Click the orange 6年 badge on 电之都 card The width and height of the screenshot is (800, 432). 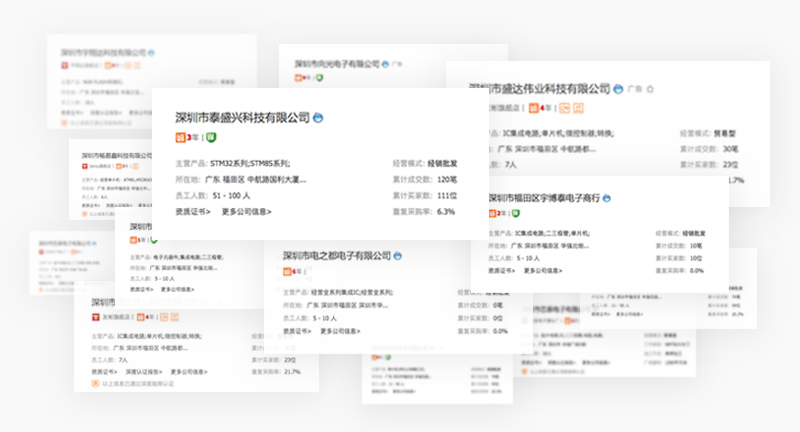292,271
